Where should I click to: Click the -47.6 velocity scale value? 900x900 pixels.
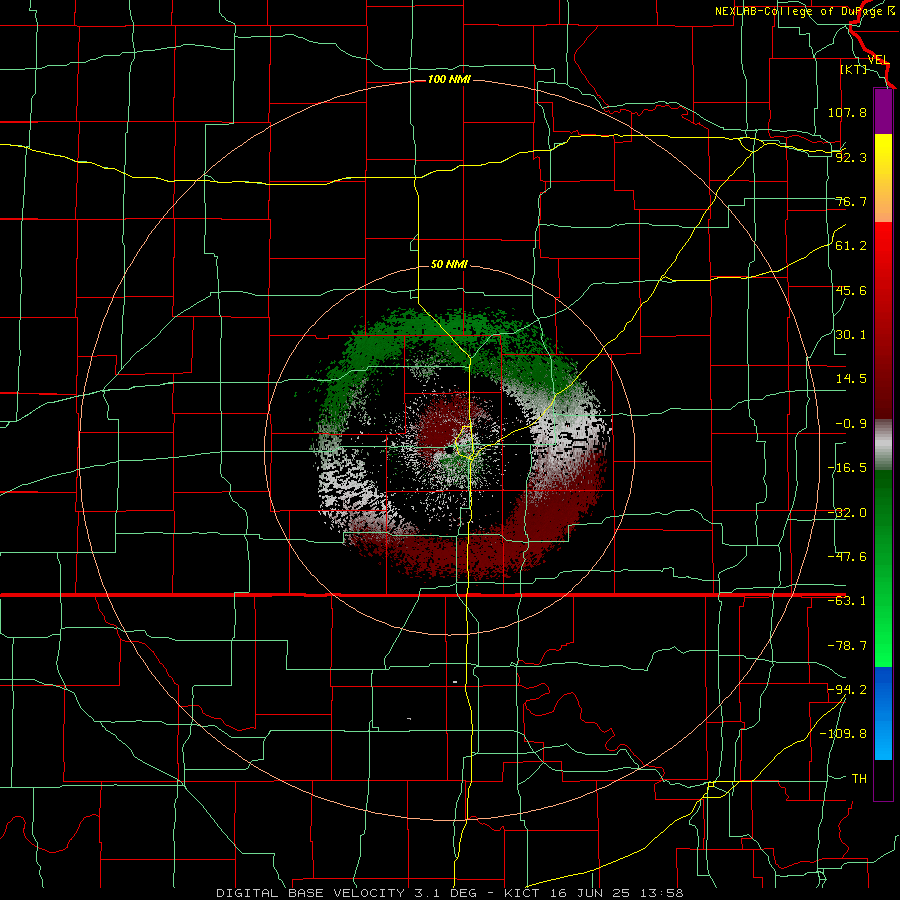847,557
